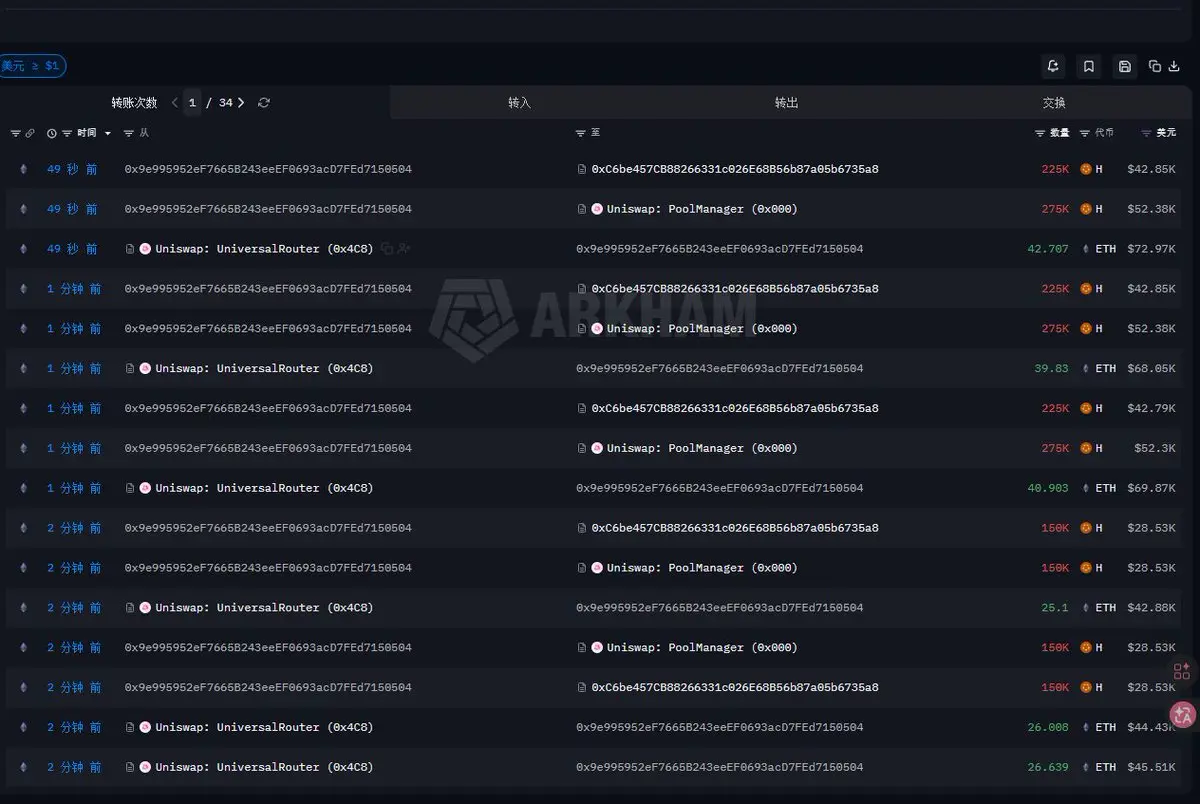Click the 42.707 amount value

[x=1048, y=249]
